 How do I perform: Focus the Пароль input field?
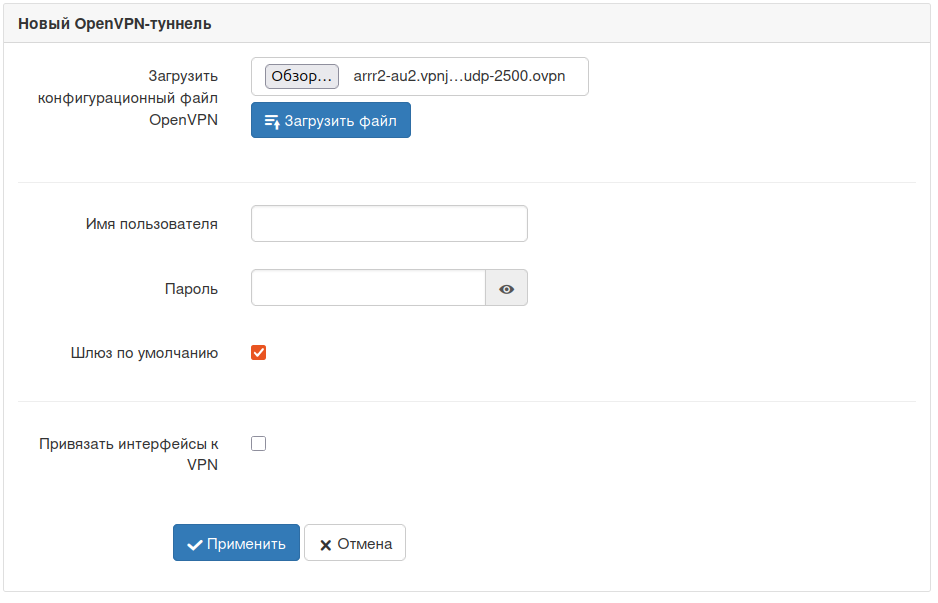click(x=368, y=288)
